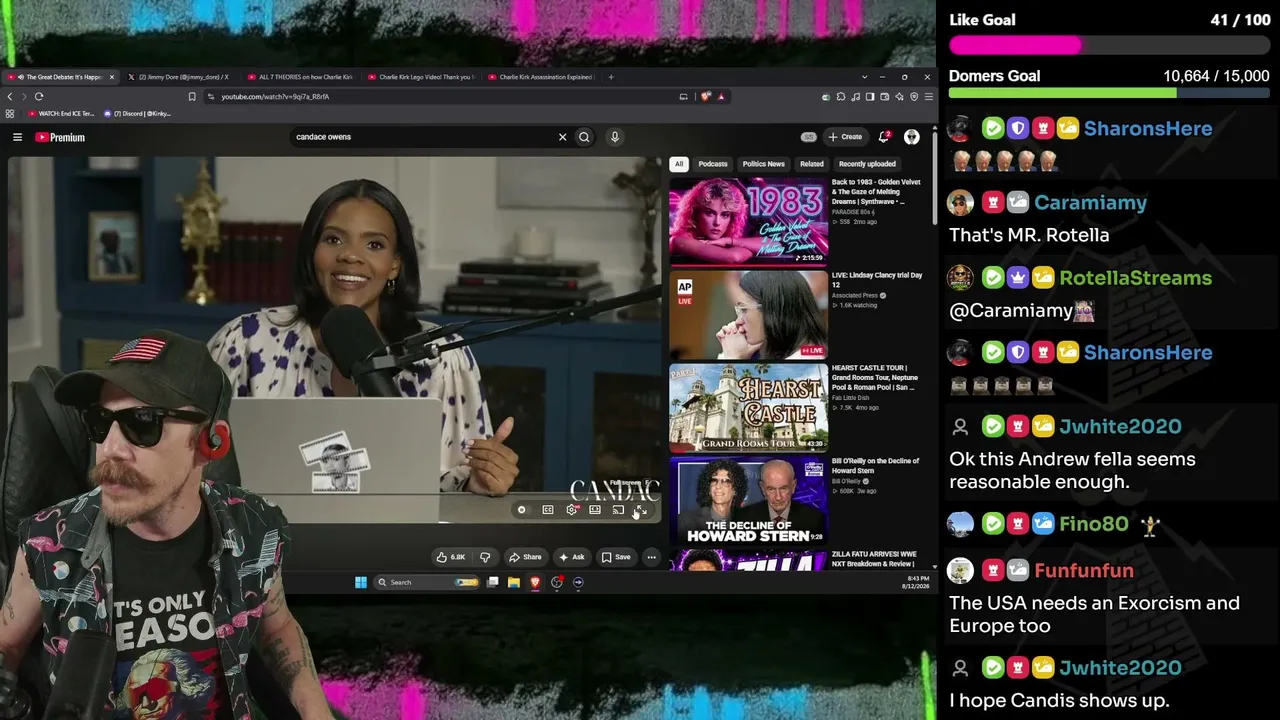Dislike the video
1280x720 pixels.
click(x=485, y=557)
